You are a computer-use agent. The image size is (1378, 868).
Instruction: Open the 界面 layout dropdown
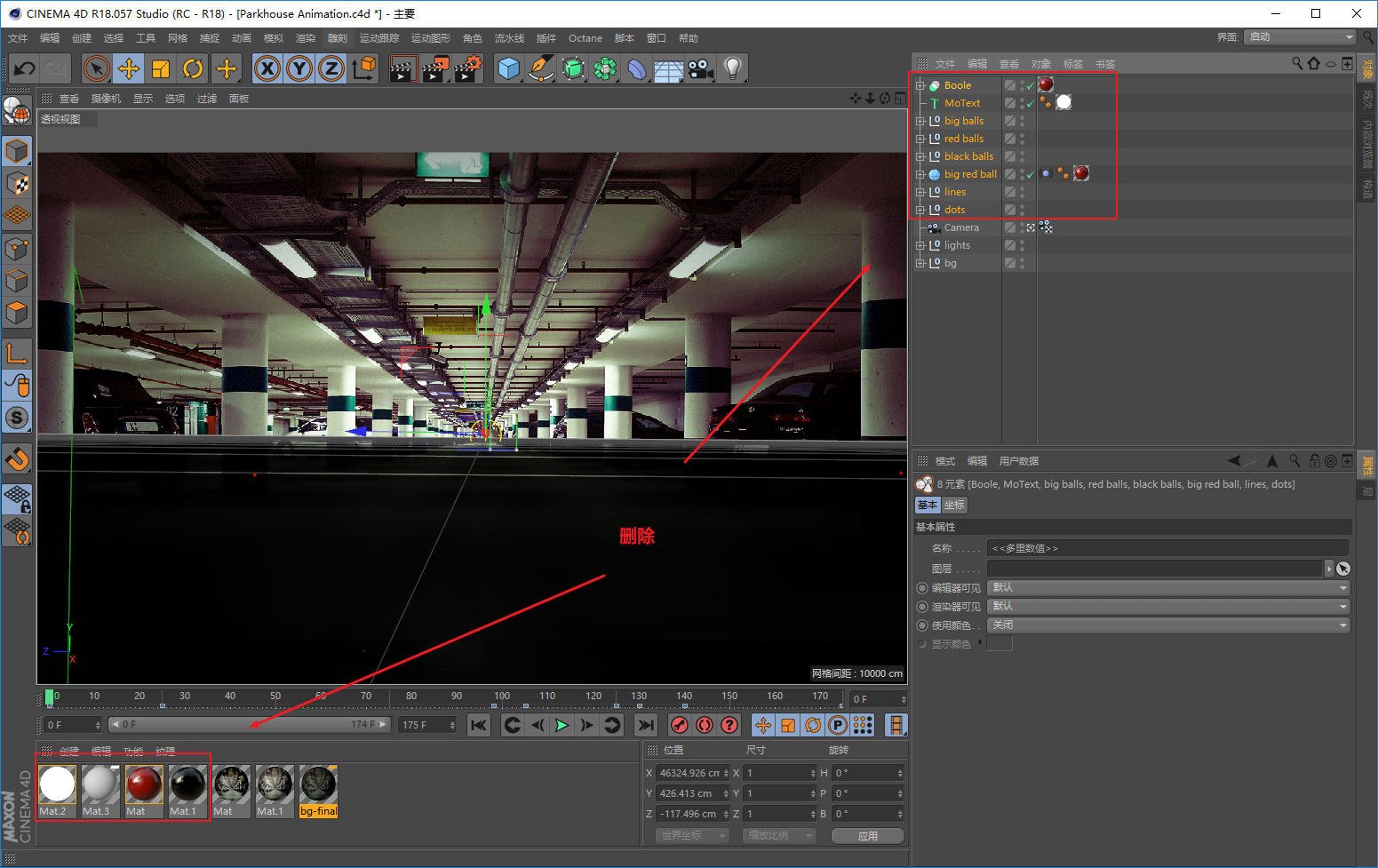(x=1301, y=36)
